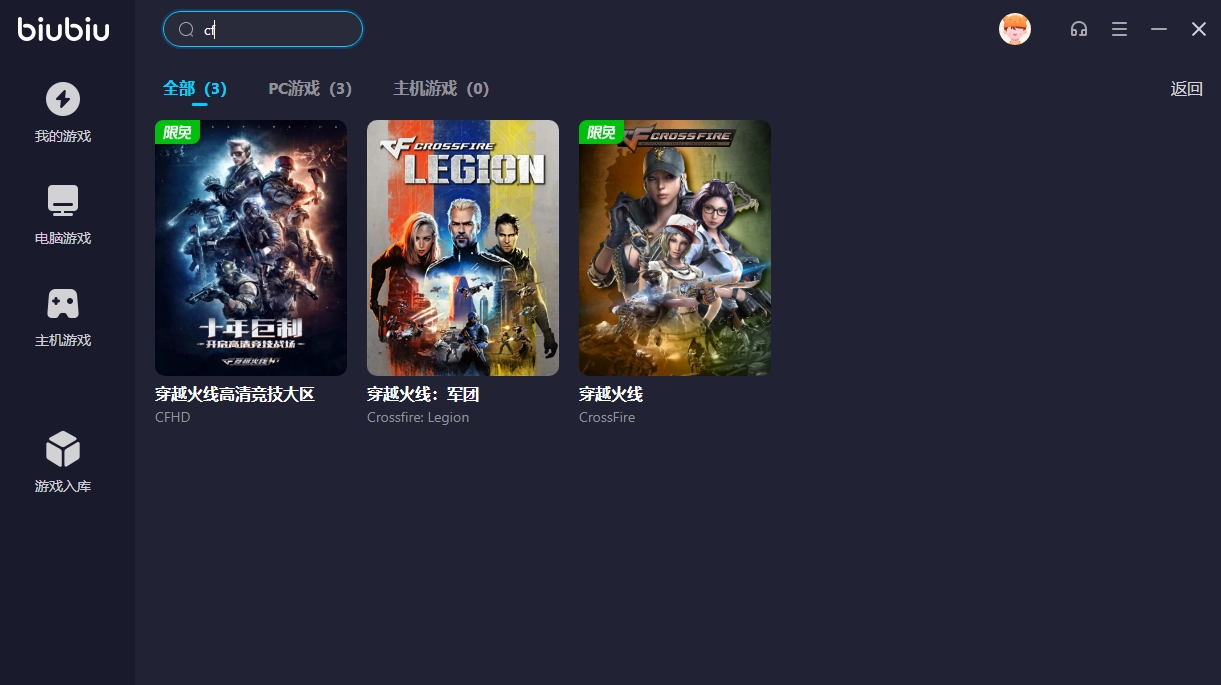Click the 穿越火线高清竞技大区 title link
Screen dimensions: 1221x685
pyautogui.click(x=235, y=394)
